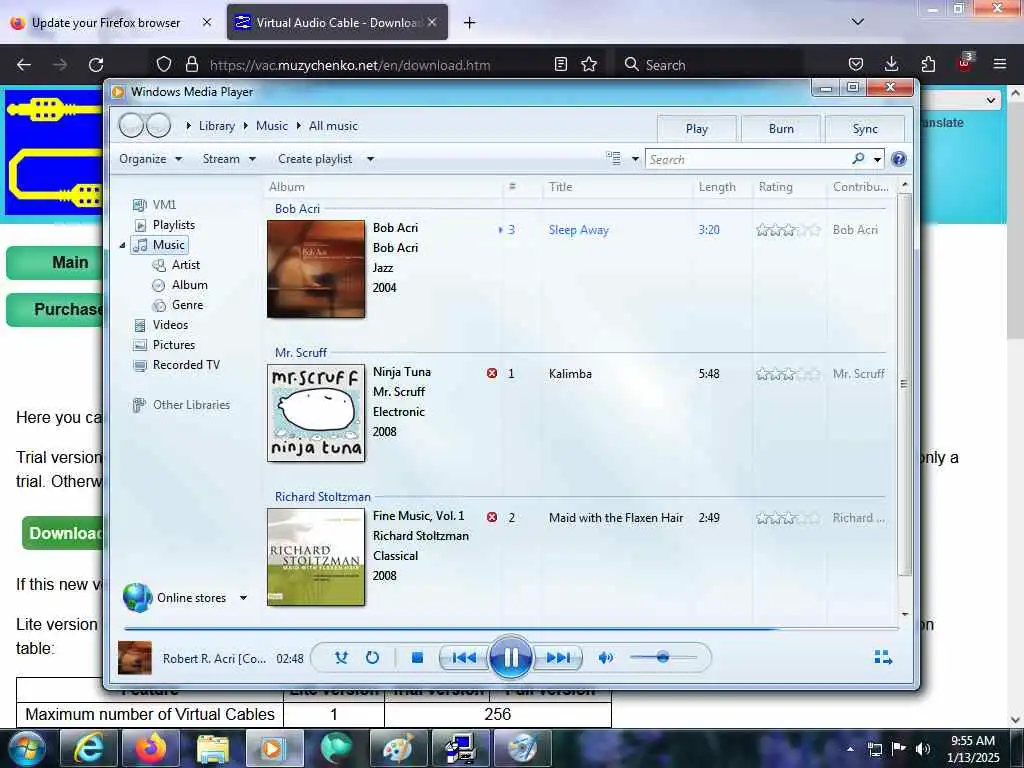Click Library in the breadcrumb path
The width and height of the screenshot is (1024, 768).
click(x=216, y=126)
